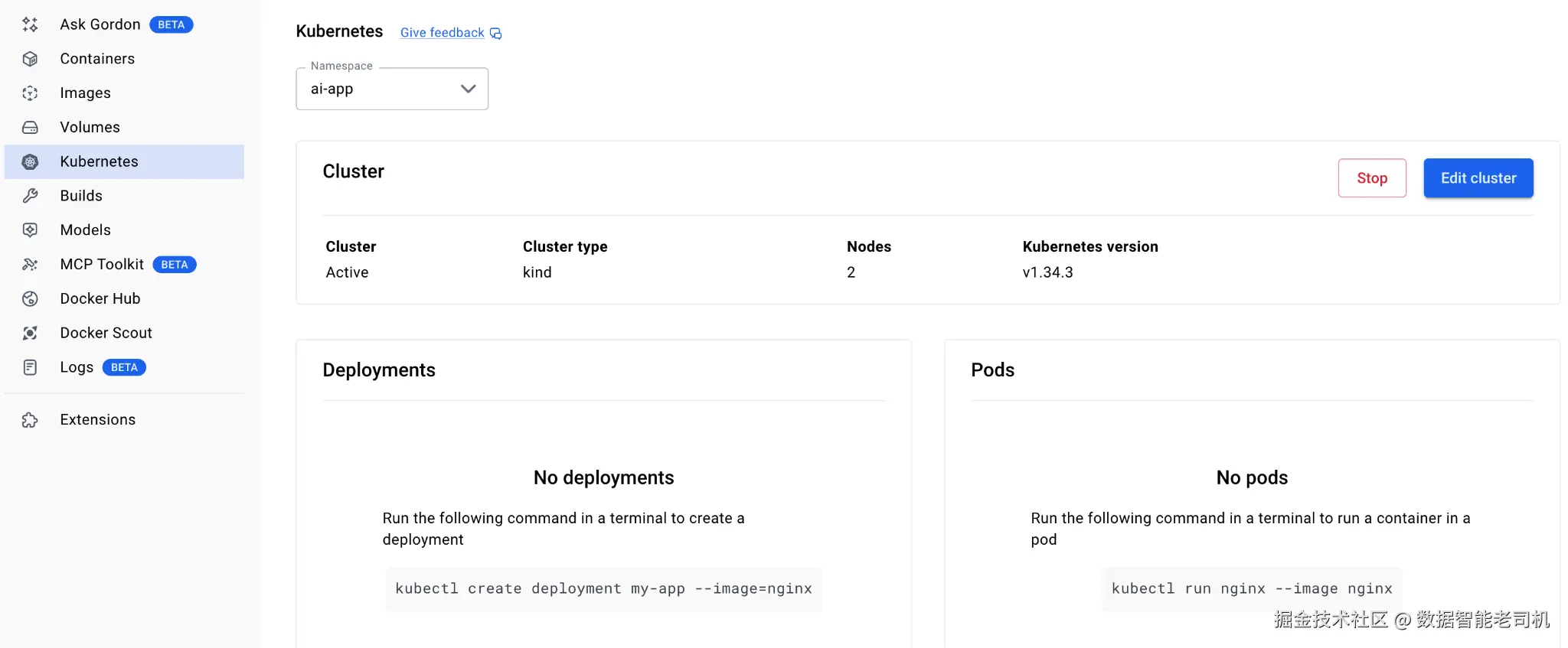The image size is (1568, 648).
Task: Click the Nodes count value 2
Action: coord(851,272)
